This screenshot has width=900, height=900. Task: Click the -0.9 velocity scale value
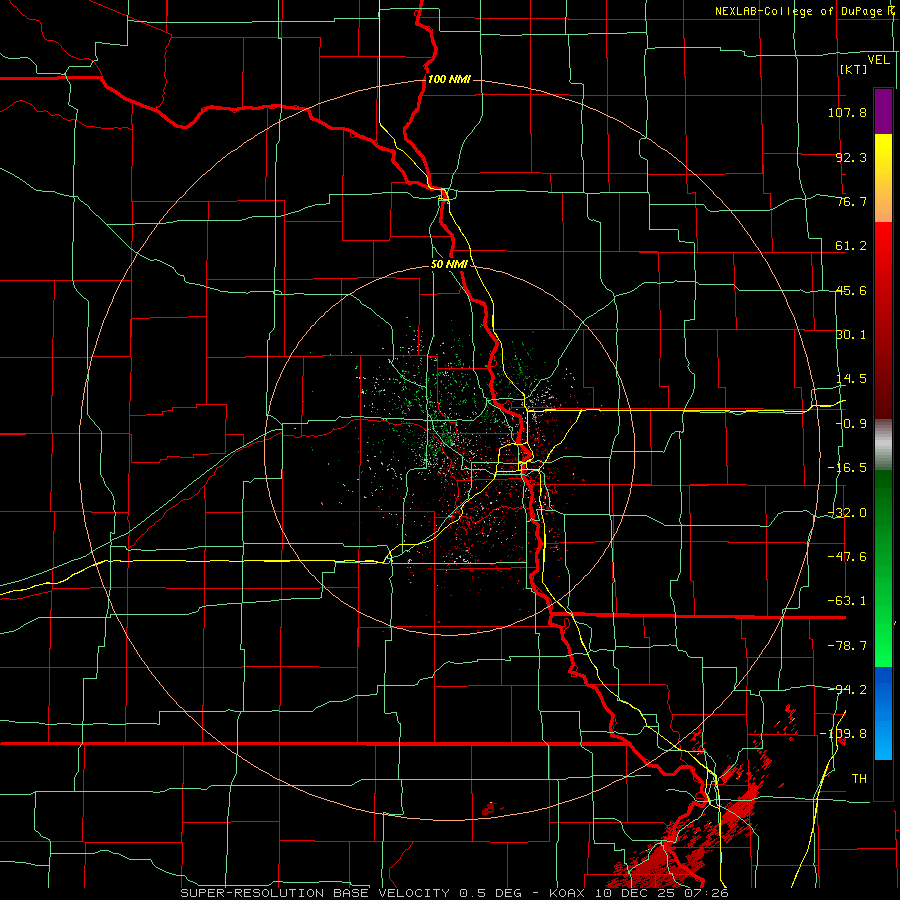click(x=851, y=424)
